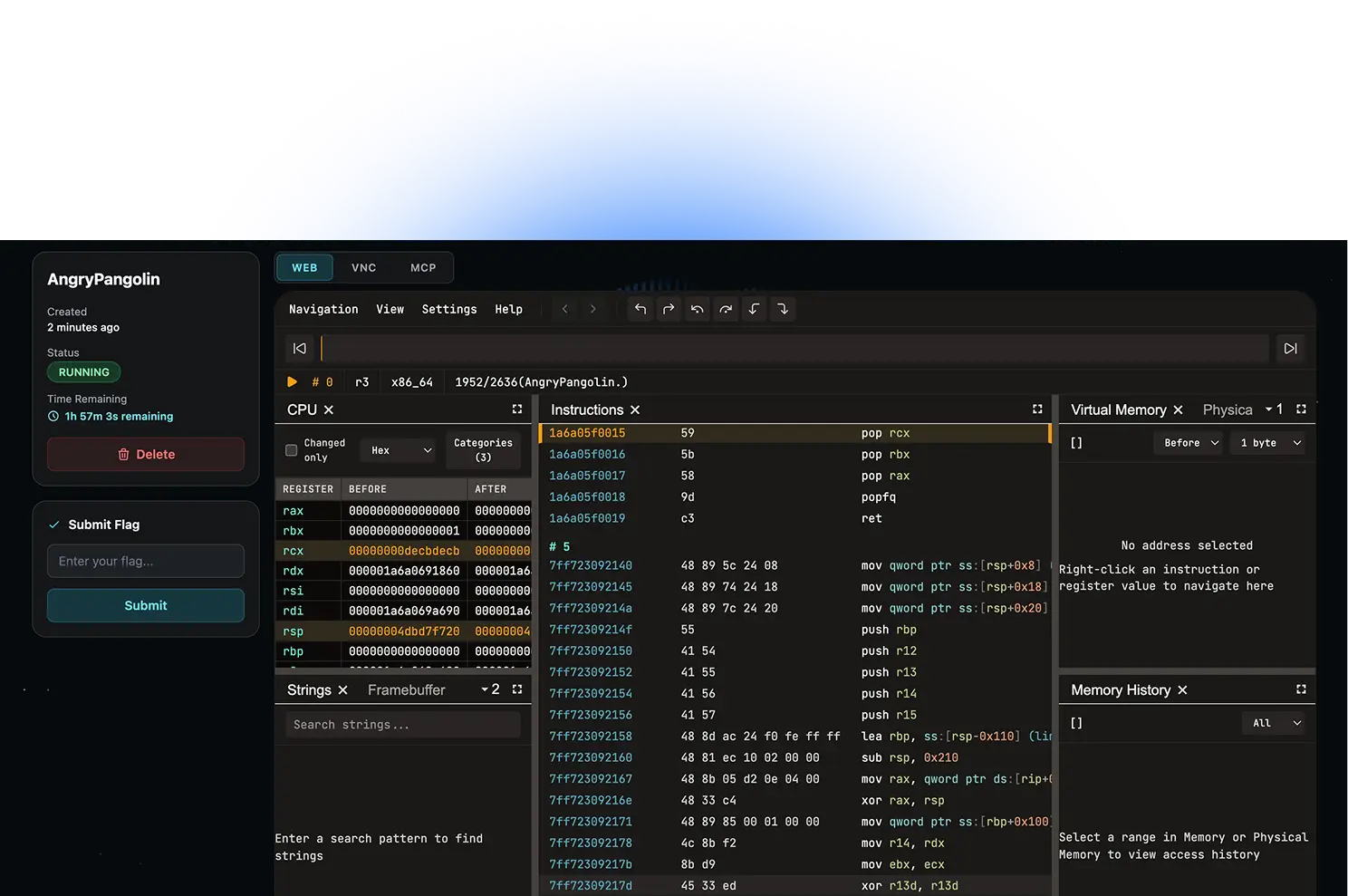
Task: Click the curved undo-style step icon
Action: (x=697, y=309)
